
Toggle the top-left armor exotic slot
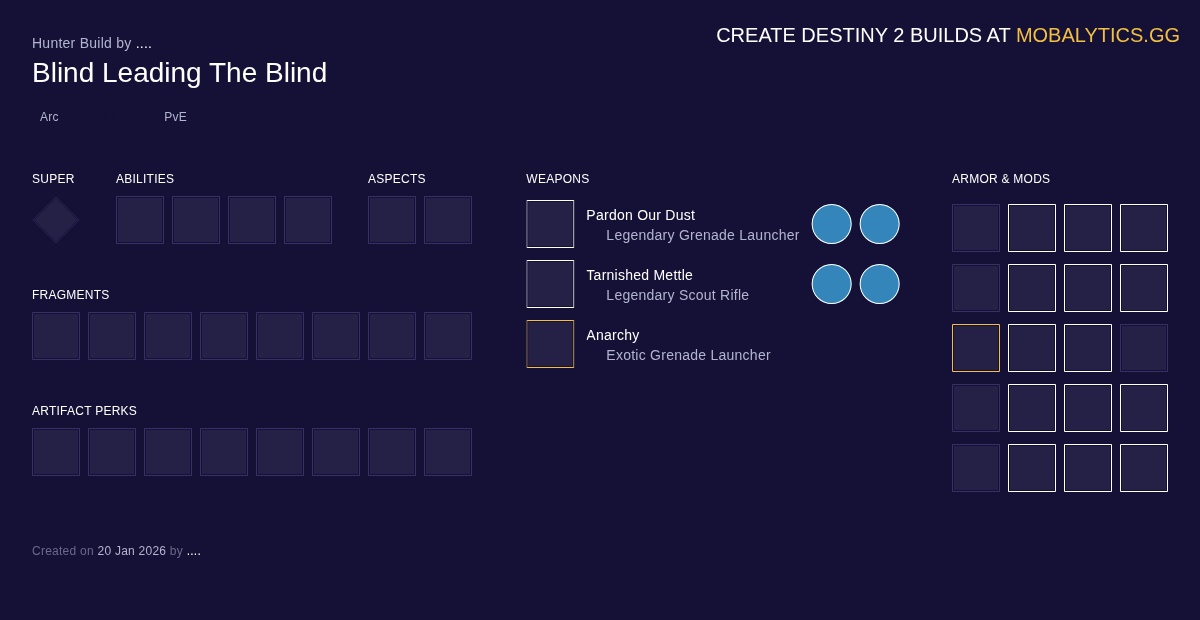tap(976, 228)
